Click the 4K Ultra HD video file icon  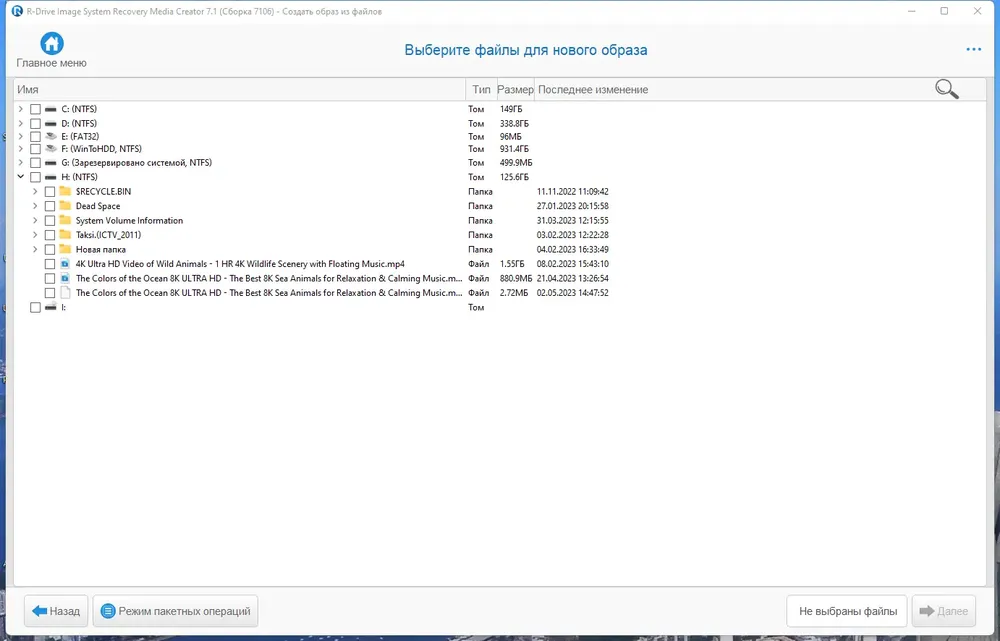point(65,263)
